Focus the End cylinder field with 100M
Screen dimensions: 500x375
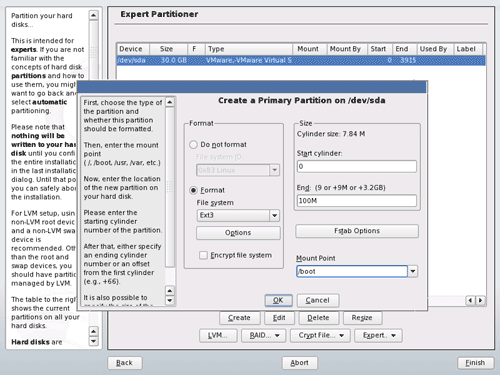[x=357, y=201]
